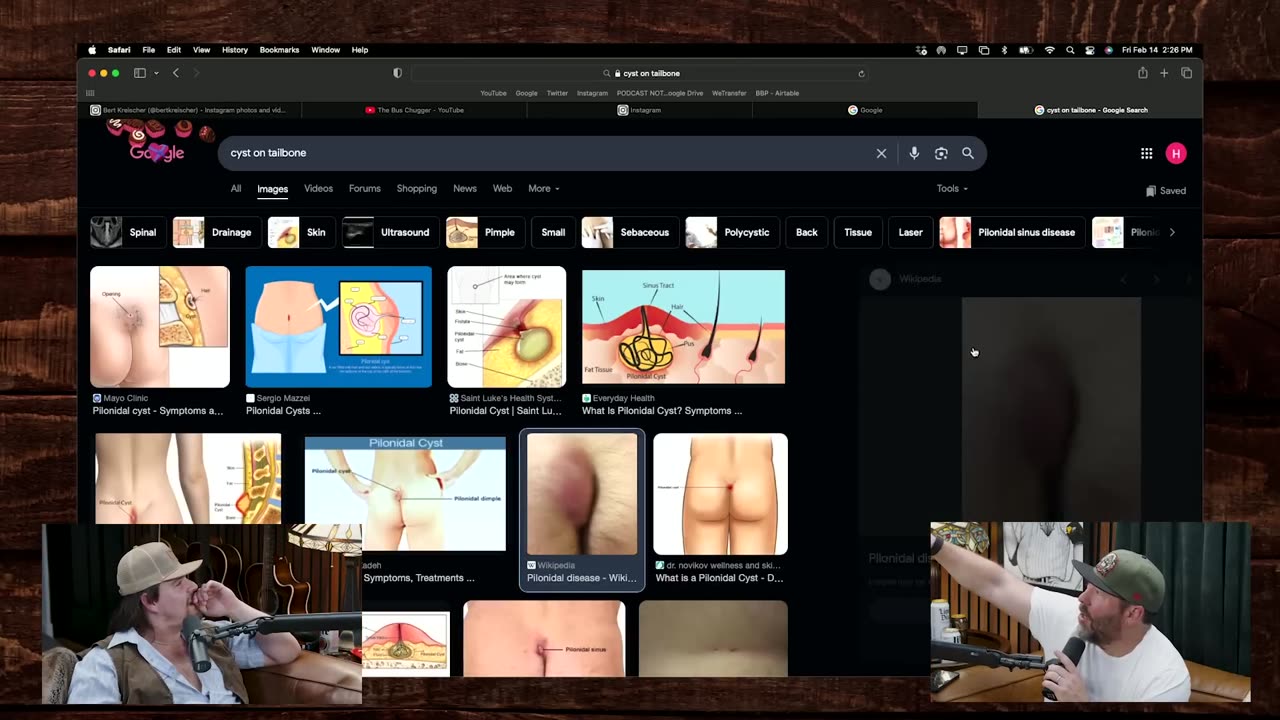Reload the page with the refresh icon

coord(861,73)
